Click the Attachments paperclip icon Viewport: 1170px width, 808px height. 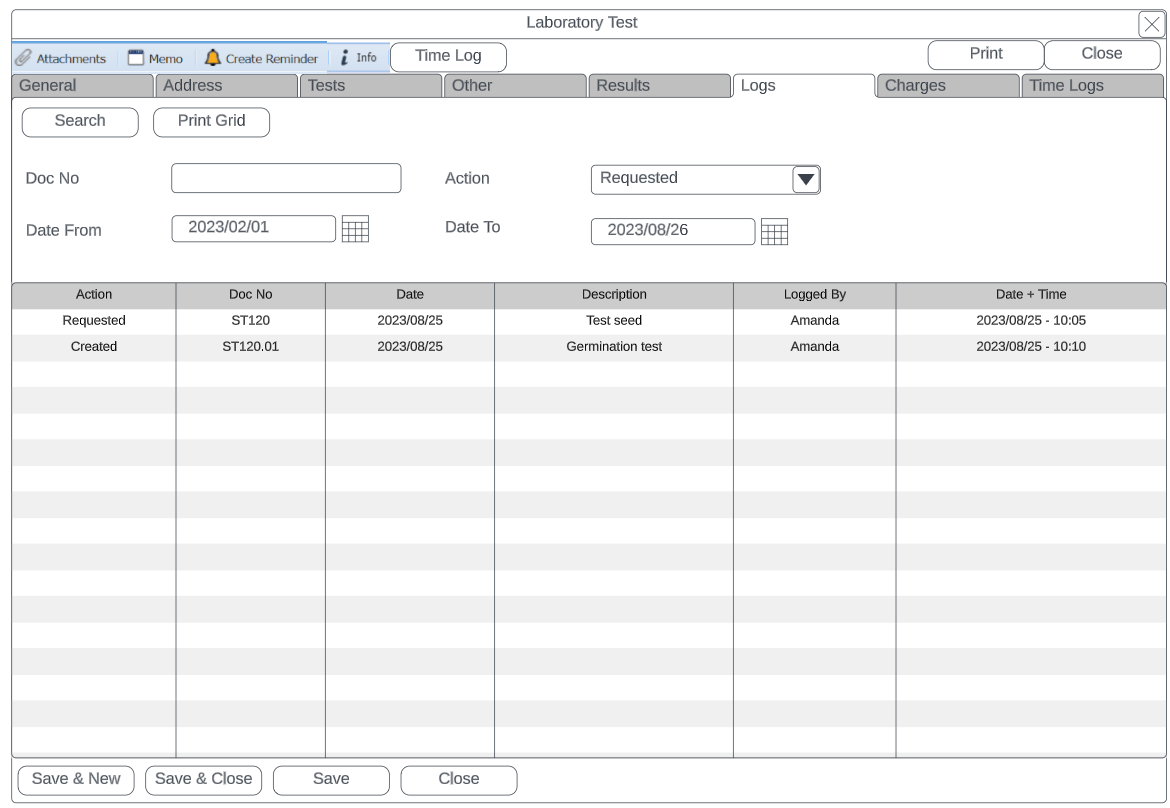click(23, 58)
